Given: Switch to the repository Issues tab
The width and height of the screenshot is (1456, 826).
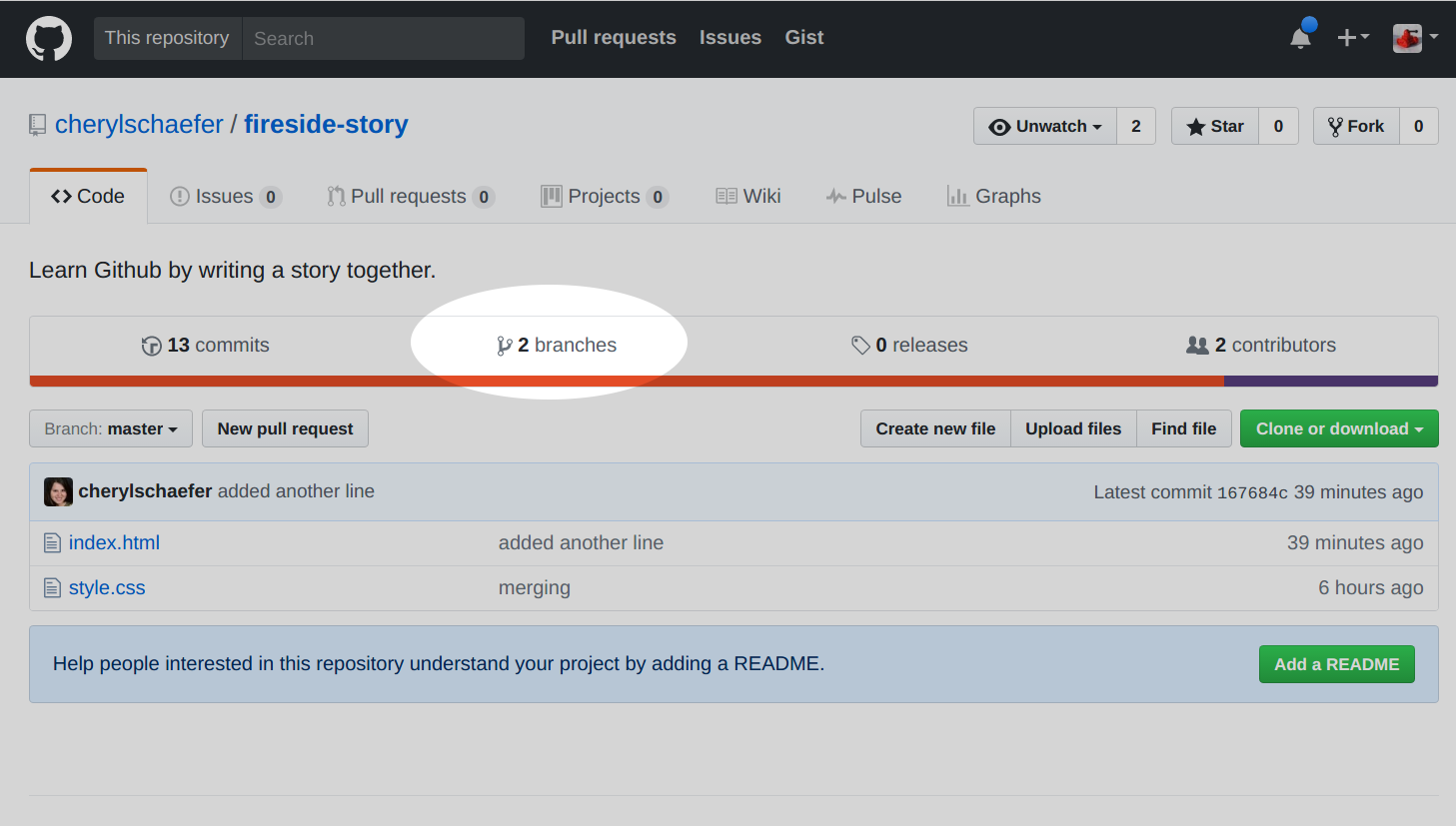Looking at the screenshot, I should coord(226,196).
